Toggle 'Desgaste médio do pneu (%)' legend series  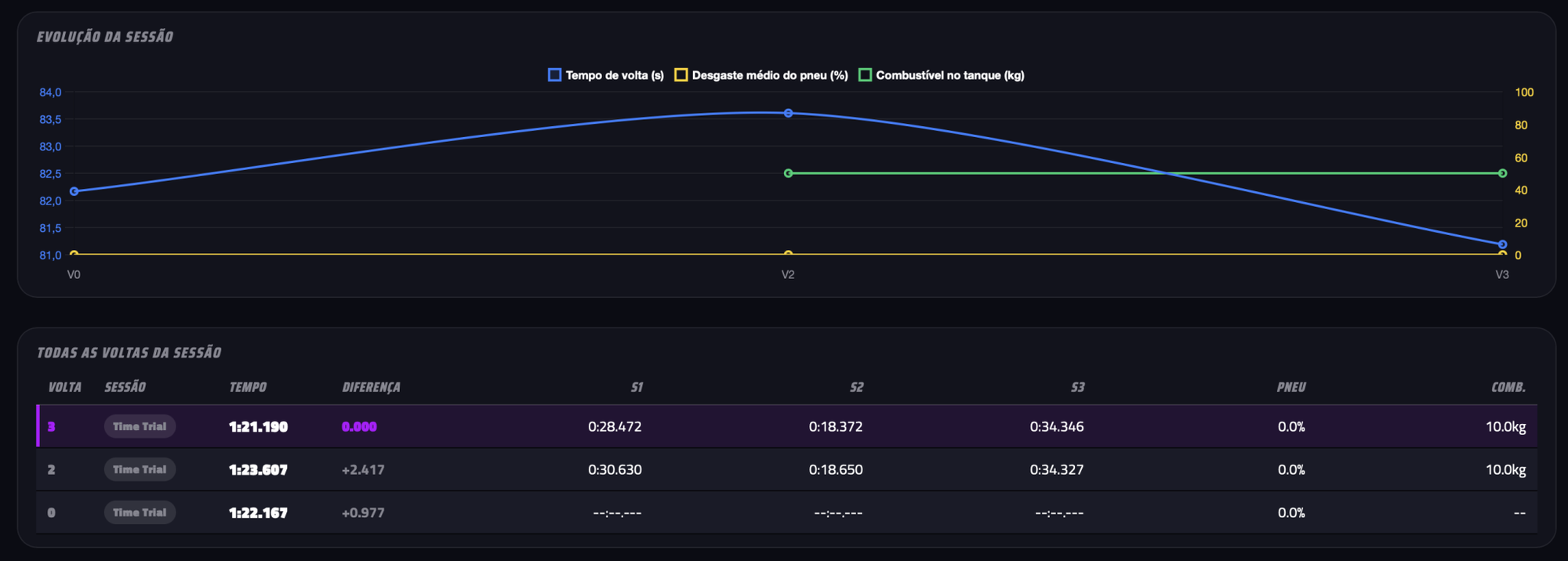pyautogui.click(x=761, y=75)
